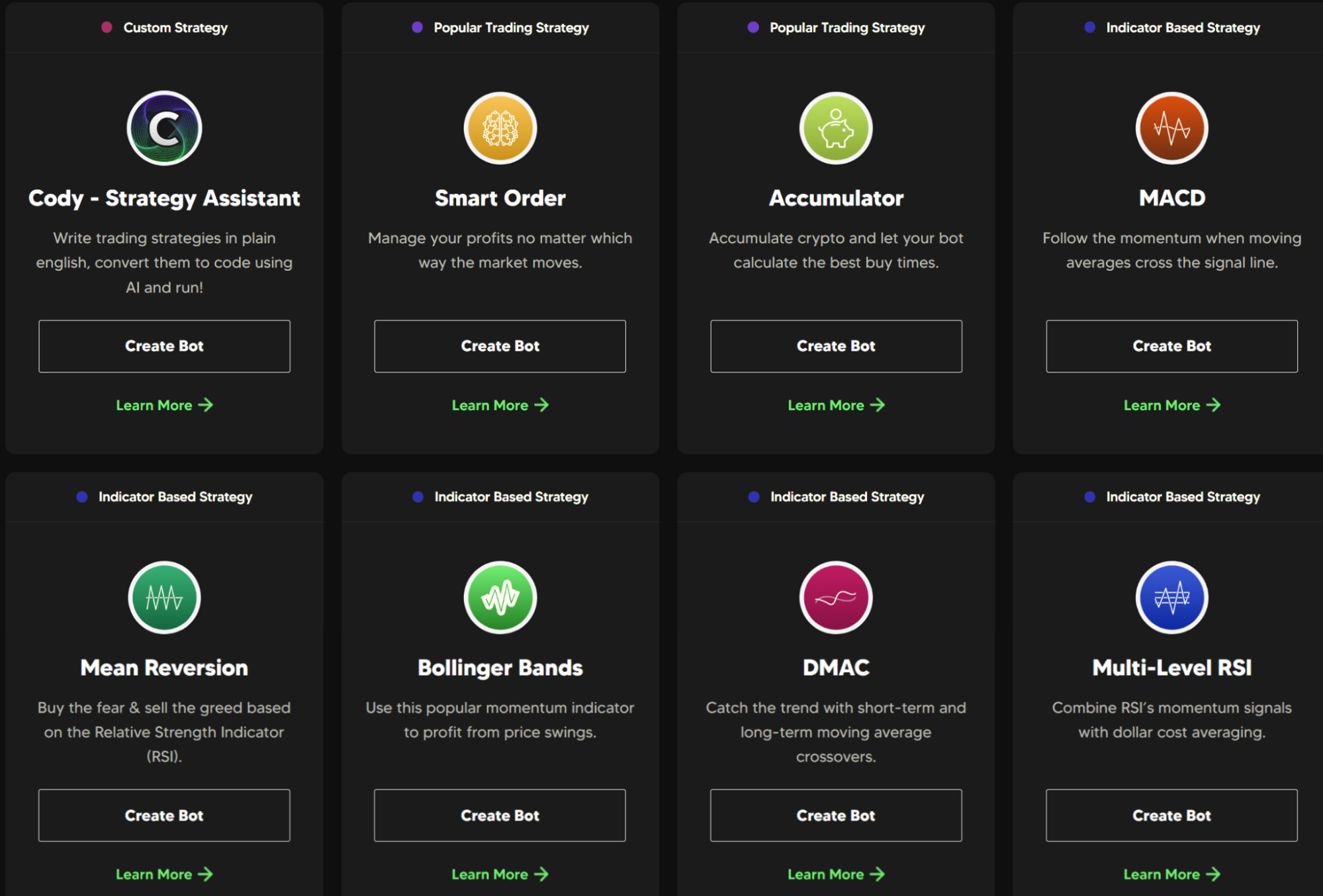This screenshot has height=896, width=1323.
Task: Click description 'Buy the fear & sell the greed'
Action: coord(164,732)
